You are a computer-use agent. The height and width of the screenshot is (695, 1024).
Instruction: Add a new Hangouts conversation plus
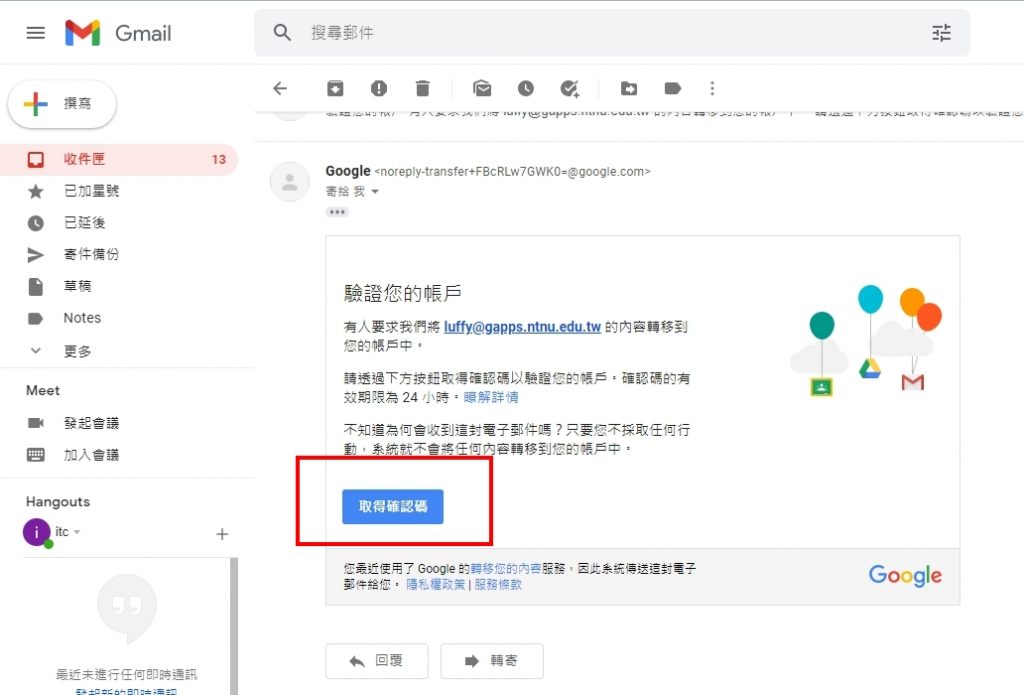coord(222,534)
